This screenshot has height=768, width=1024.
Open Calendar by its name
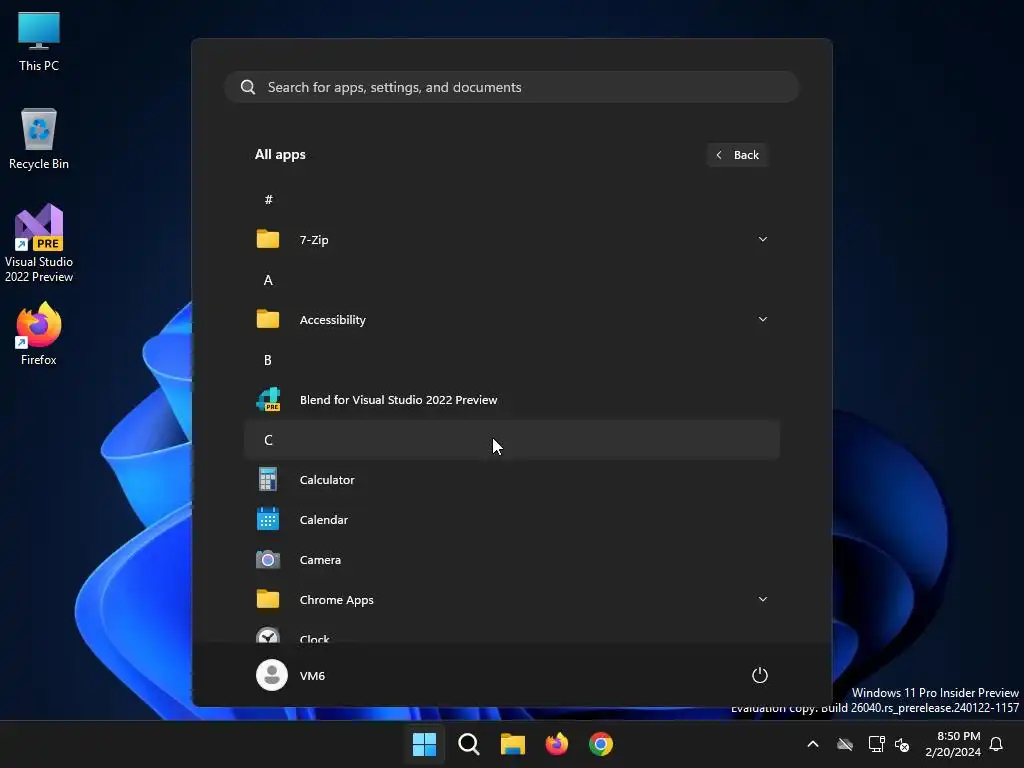click(x=324, y=520)
